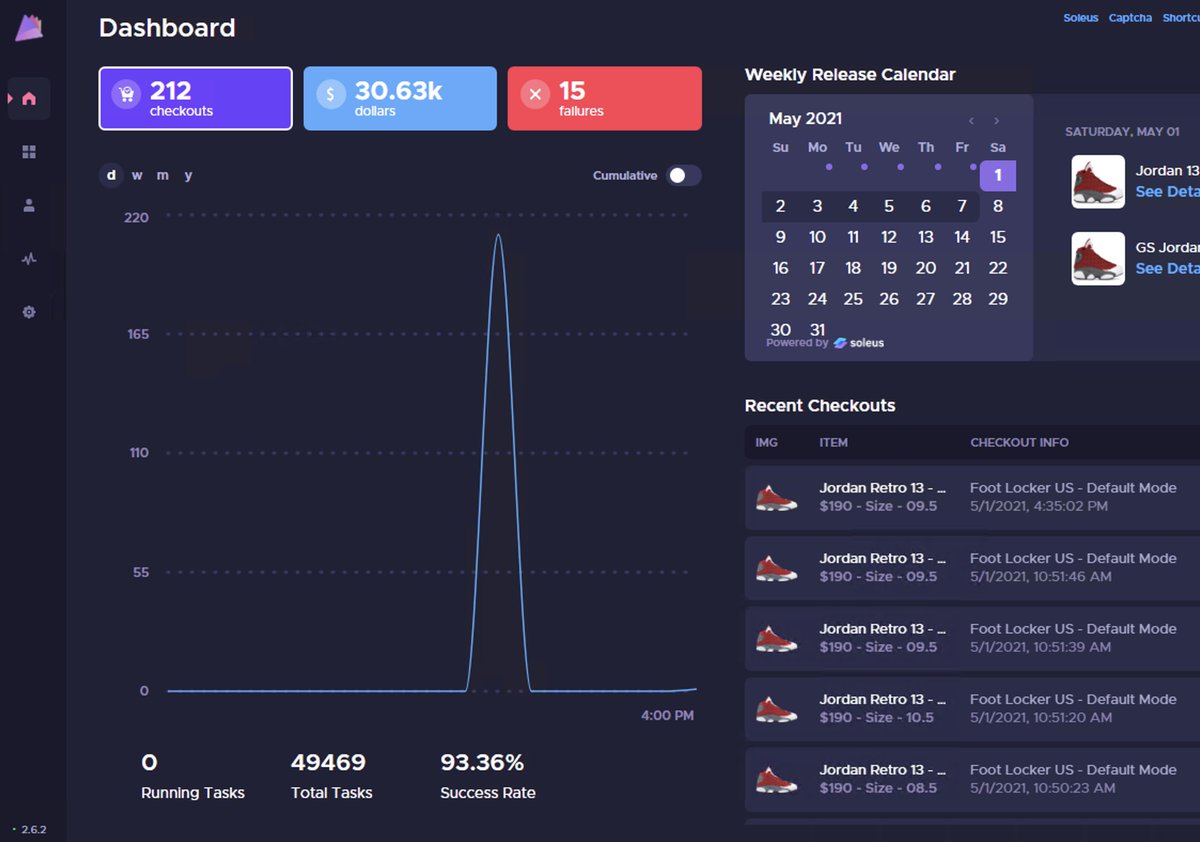This screenshot has width=1200, height=842.
Task: Select the 212 checkouts card
Action: (196, 98)
